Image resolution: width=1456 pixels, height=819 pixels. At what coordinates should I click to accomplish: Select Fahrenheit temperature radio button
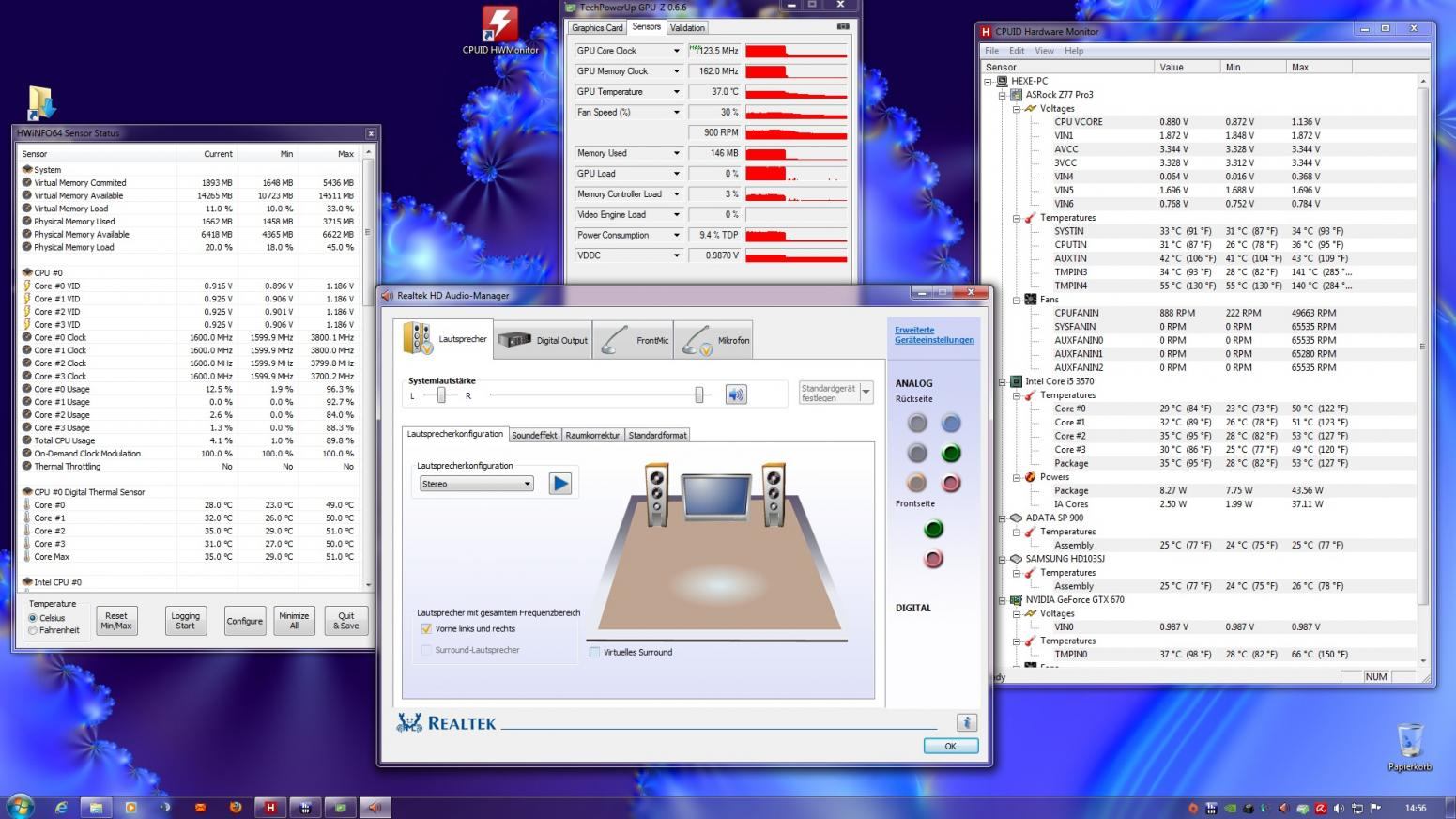pos(33,630)
